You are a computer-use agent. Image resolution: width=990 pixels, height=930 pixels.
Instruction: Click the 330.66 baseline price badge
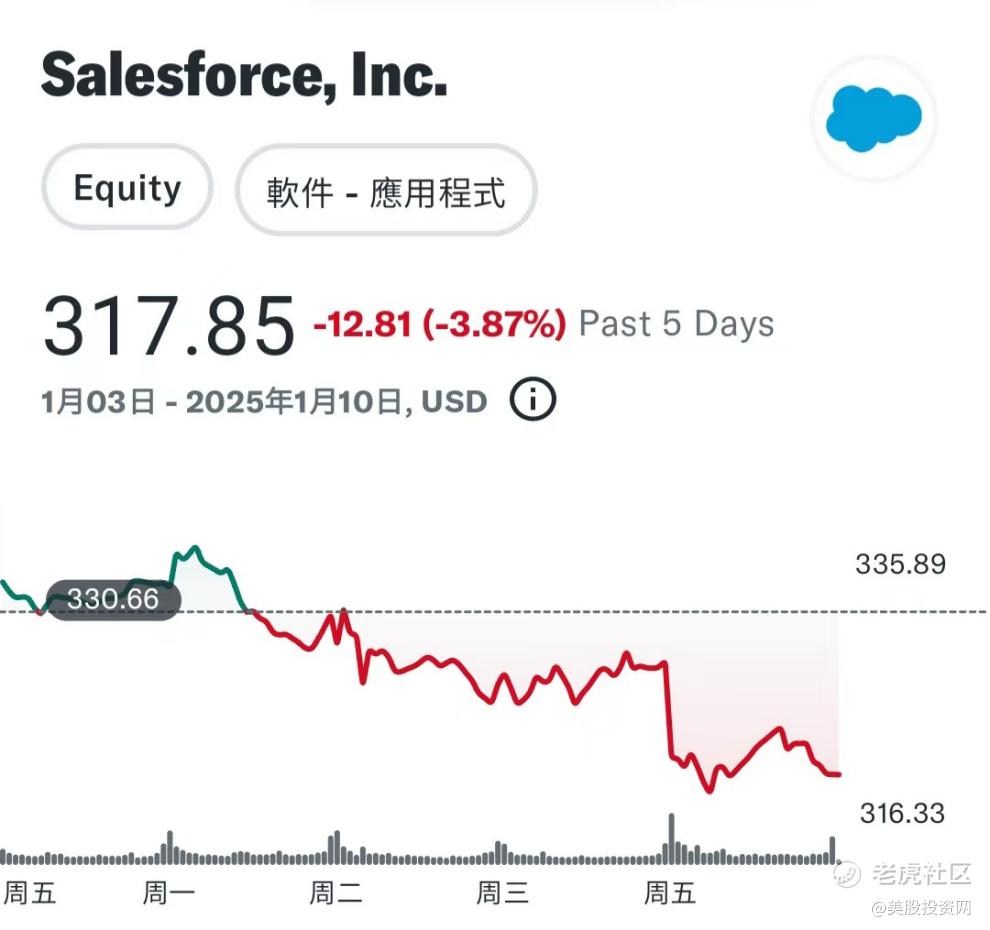112,599
